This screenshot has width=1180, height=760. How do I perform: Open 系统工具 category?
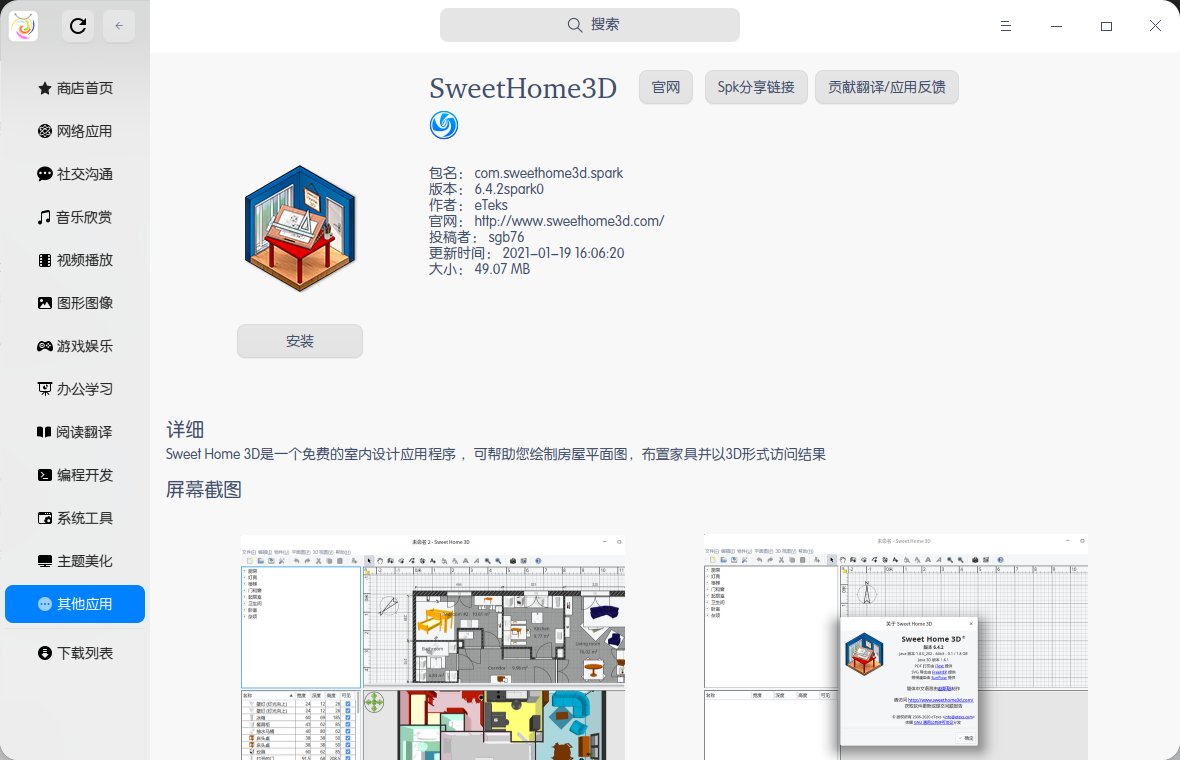point(75,518)
